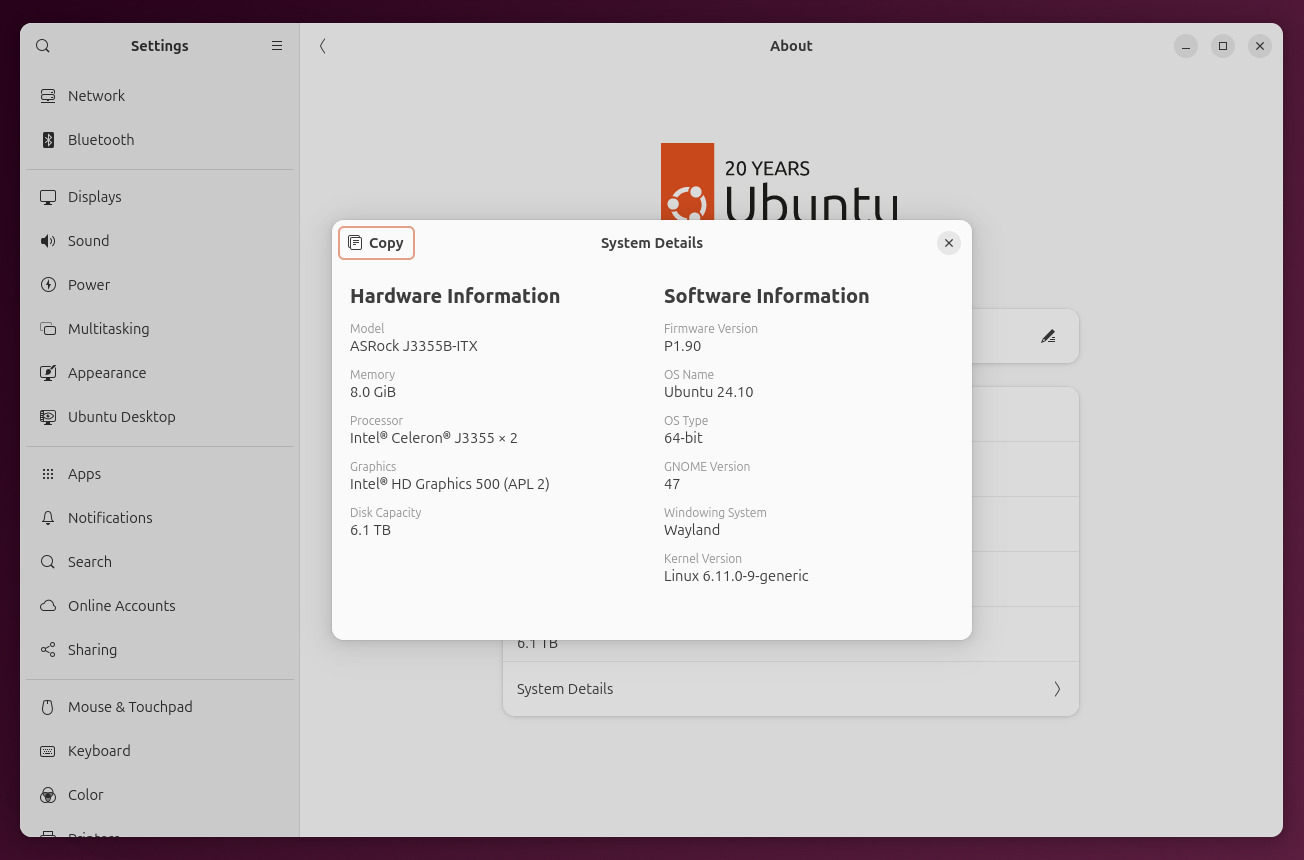
Task: Click the search icon in Settings sidebar
Action: [x=43, y=46]
